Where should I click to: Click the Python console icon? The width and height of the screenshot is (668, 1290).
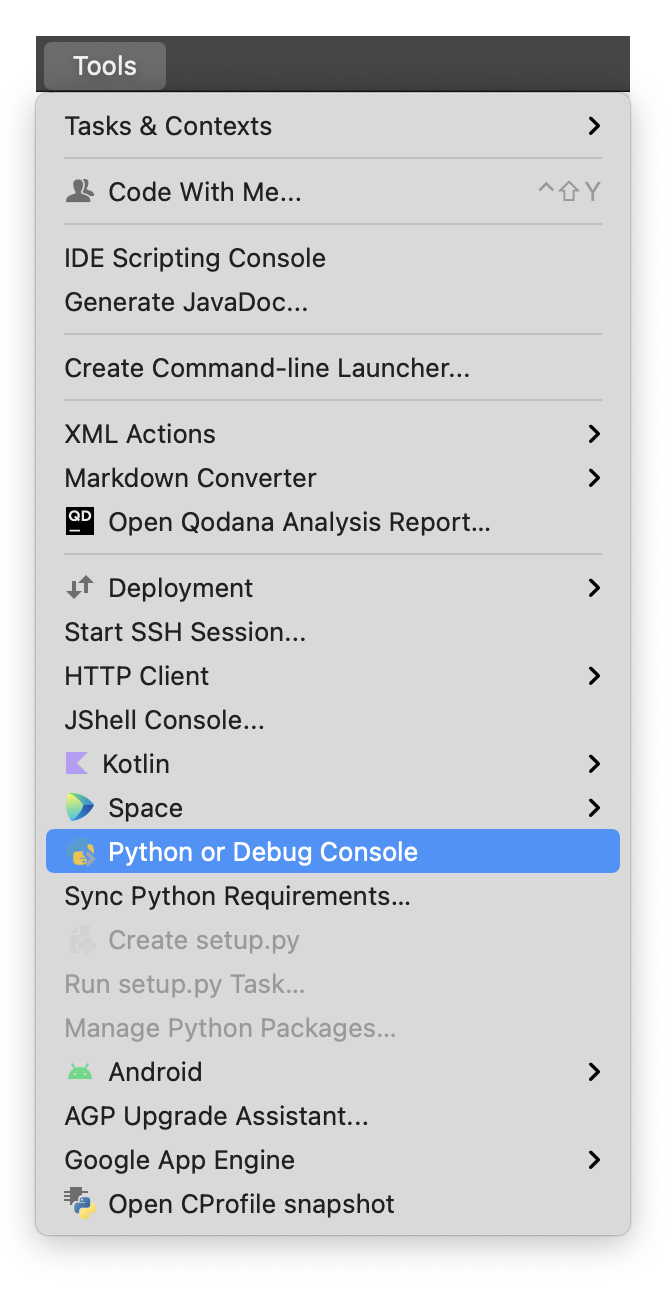(x=80, y=852)
